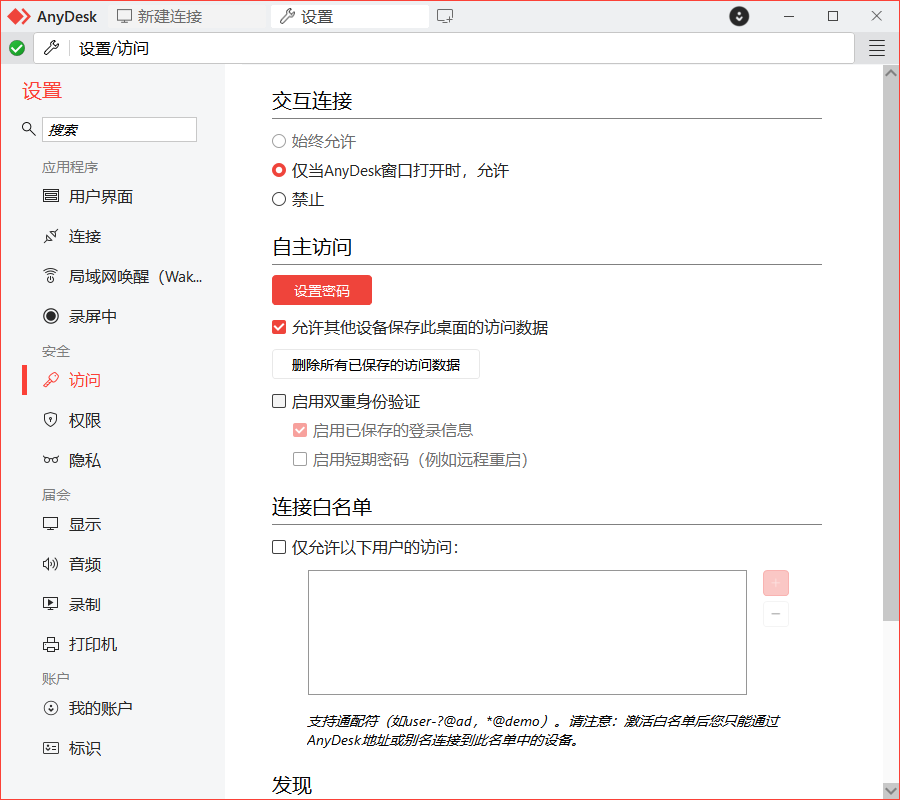
Task: Click the User Interface (用户界面) sidebar icon
Action: (51, 196)
